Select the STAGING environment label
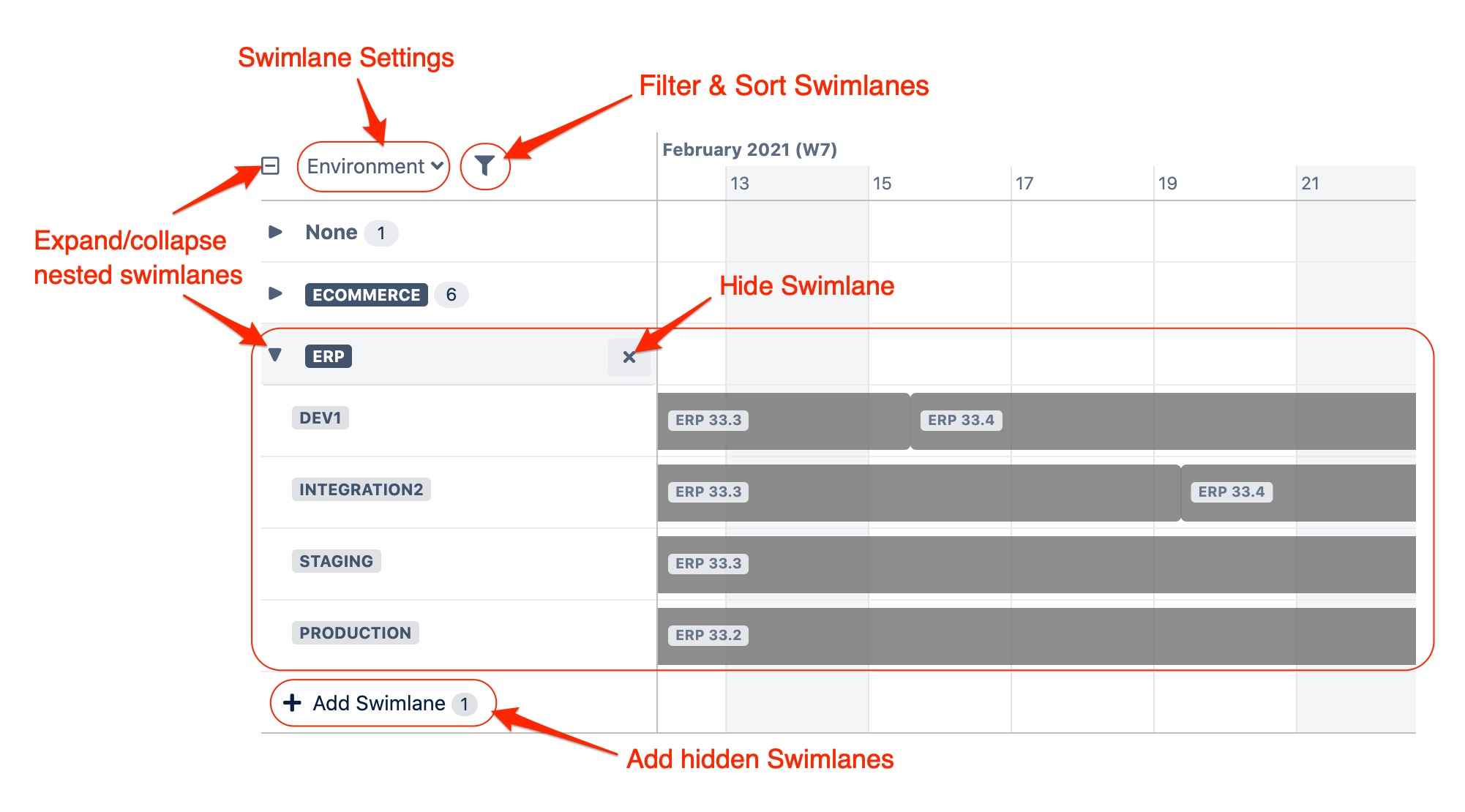Screen dimensions: 1465x812 [x=336, y=561]
